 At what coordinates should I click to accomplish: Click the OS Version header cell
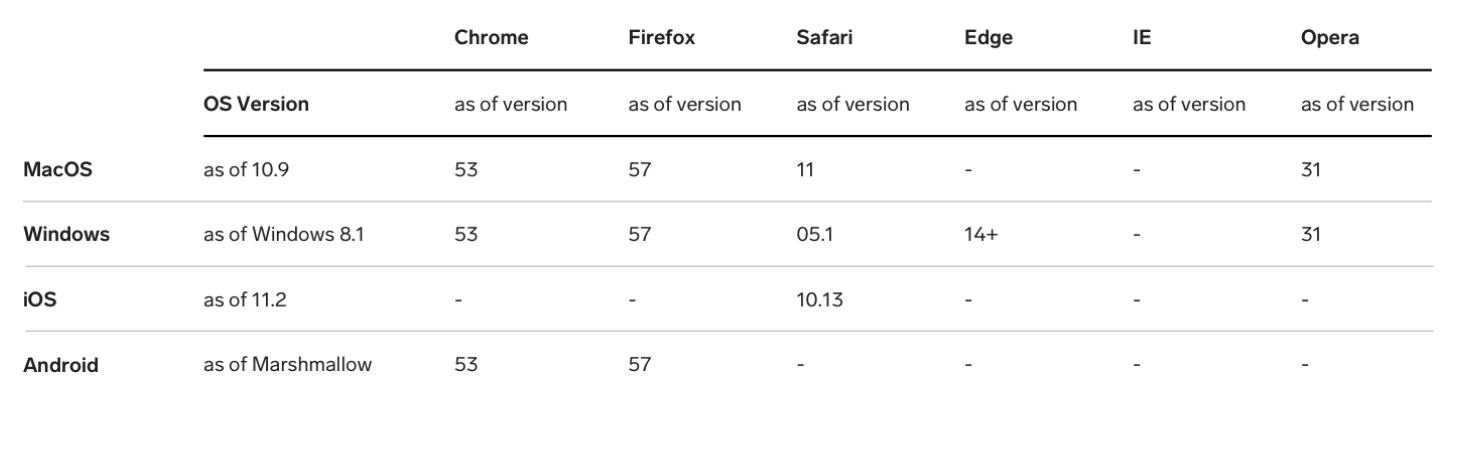pos(257,104)
